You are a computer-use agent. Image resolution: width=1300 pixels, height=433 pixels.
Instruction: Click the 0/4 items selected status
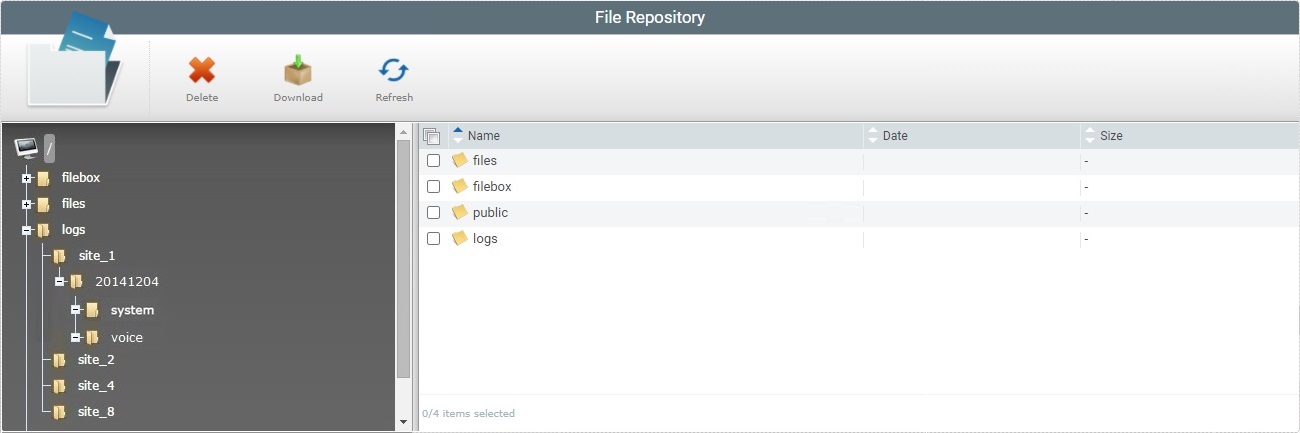[x=469, y=413]
